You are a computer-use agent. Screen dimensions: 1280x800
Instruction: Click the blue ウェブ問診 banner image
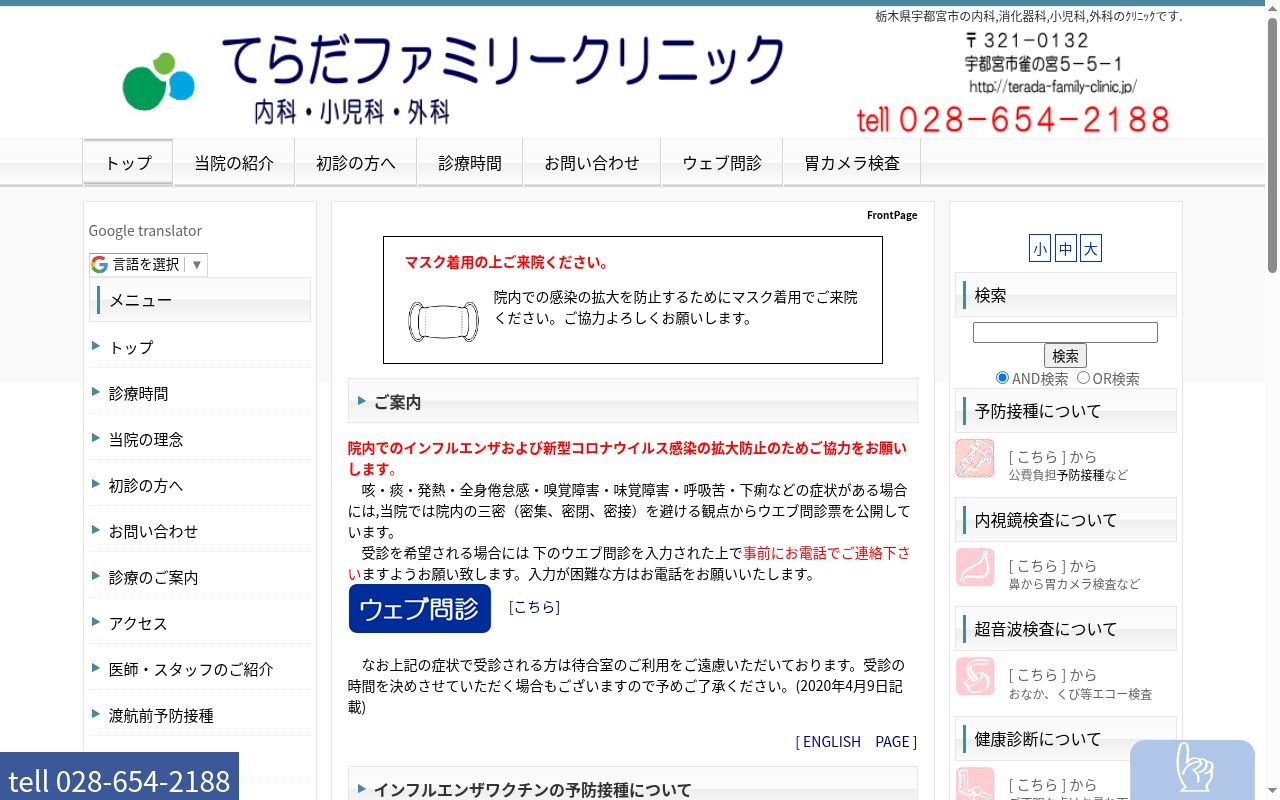pyautogui.click(x=420, y=608)
